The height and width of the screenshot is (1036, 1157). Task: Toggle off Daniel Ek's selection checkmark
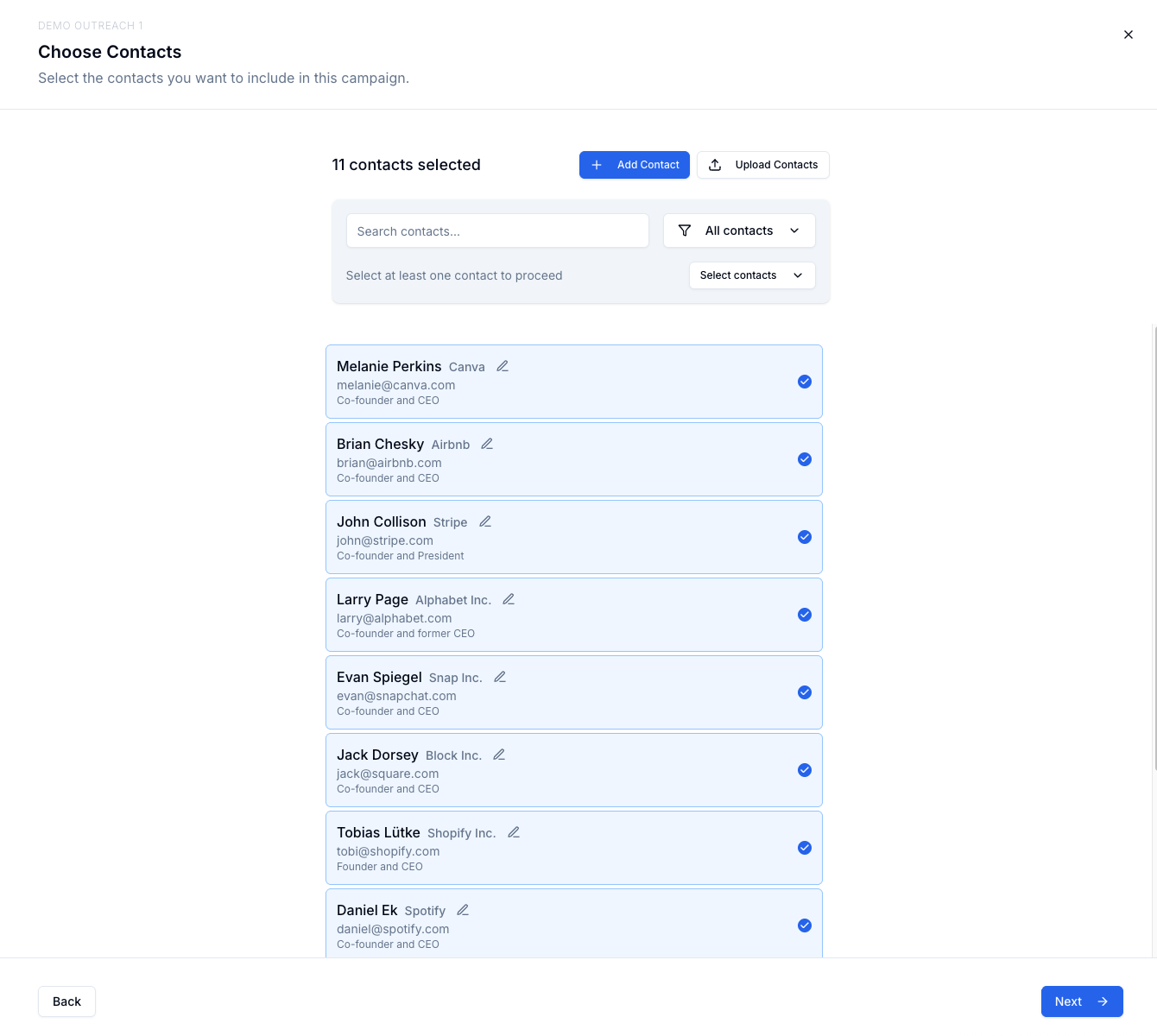805,925
